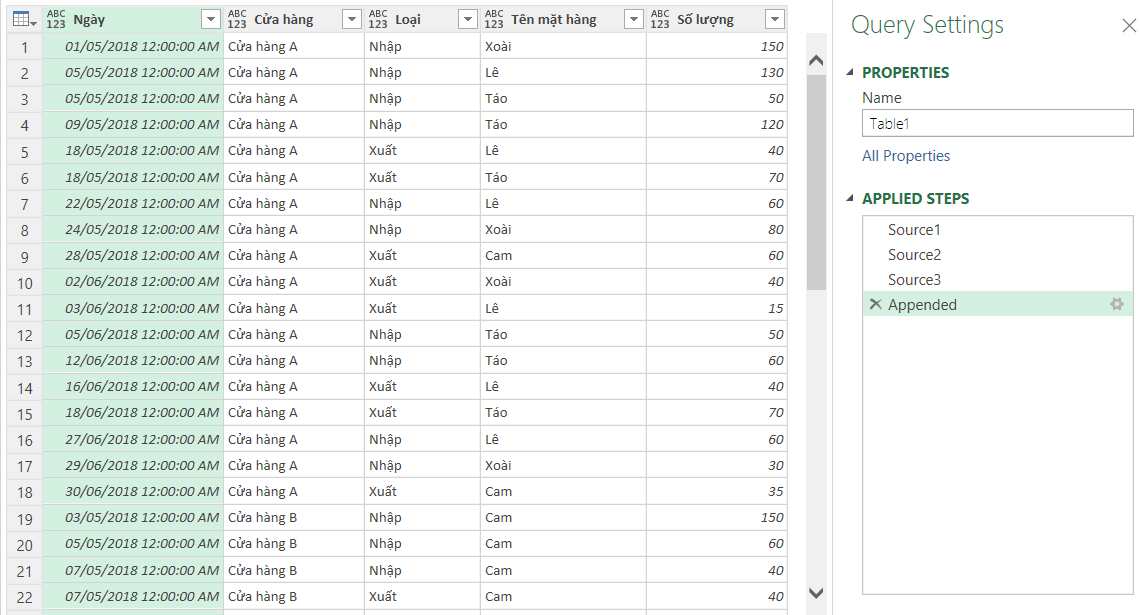
Task: Select the Cửa hàng column header
Action: pyautogui.click(x=294, y=20)
